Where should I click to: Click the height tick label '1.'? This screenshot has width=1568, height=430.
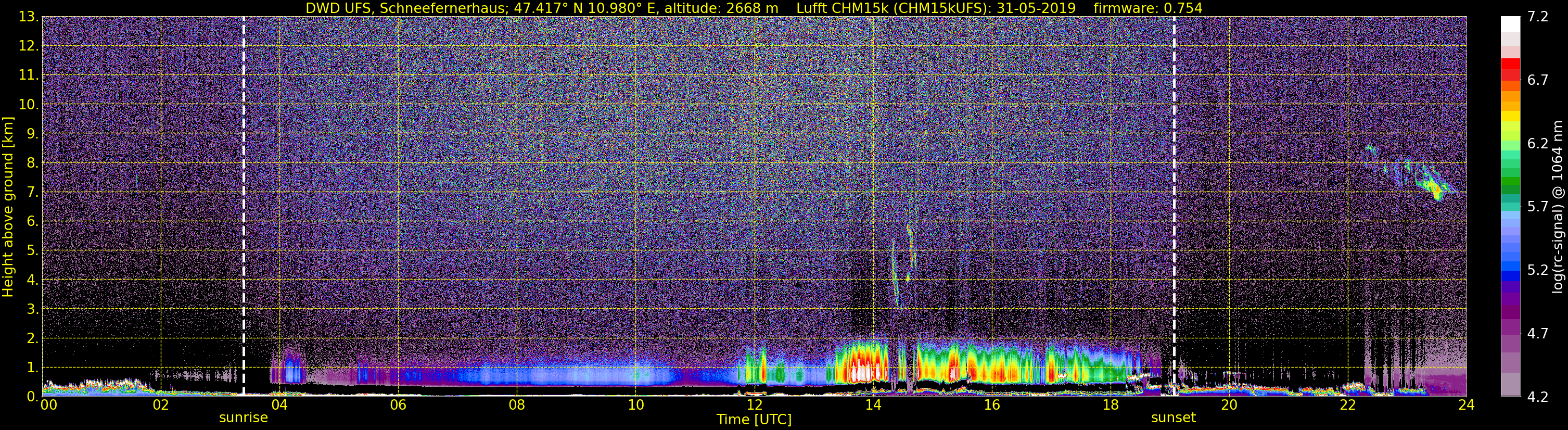tap(33, 368)
